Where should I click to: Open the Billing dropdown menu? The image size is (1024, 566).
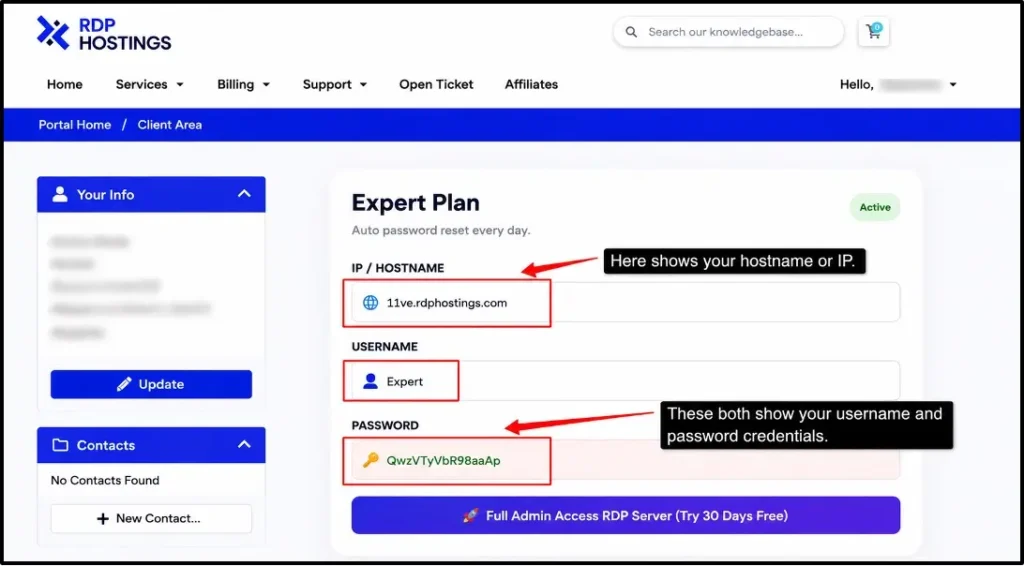pyautogui.click(x=244, y=84)
